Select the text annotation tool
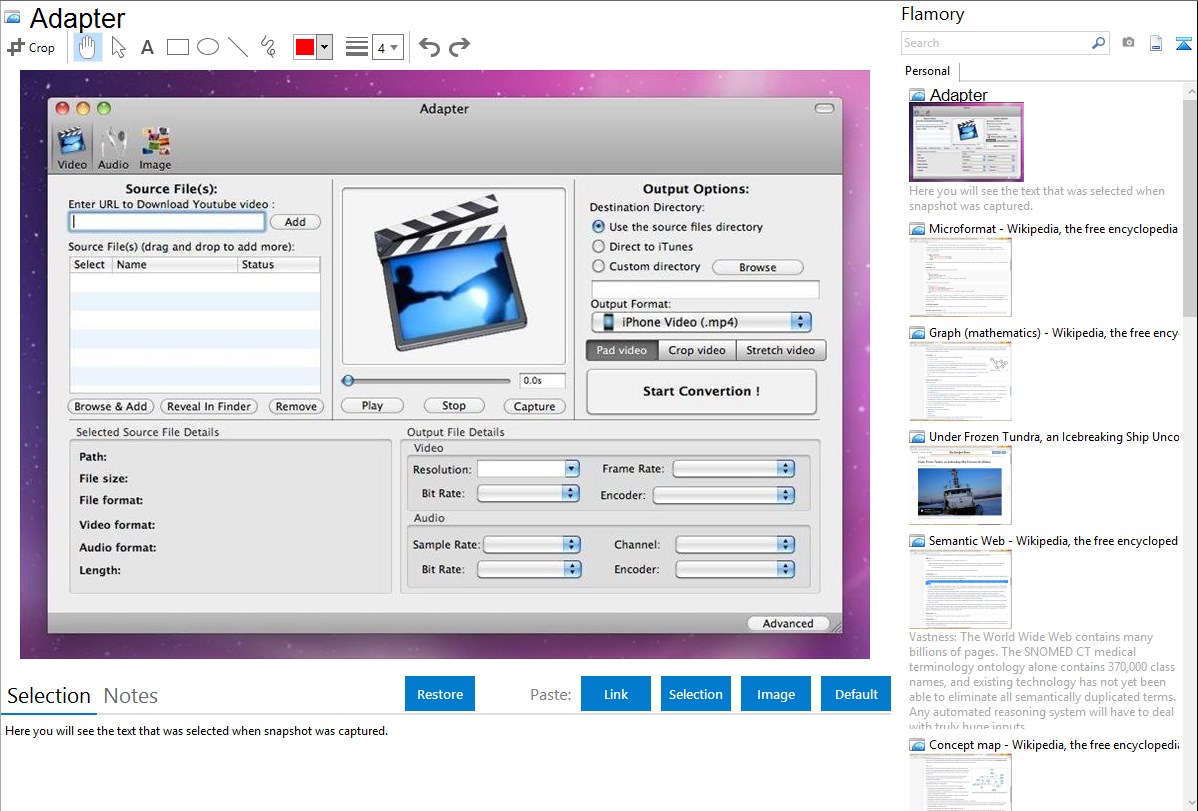 [x=147, y=47]
